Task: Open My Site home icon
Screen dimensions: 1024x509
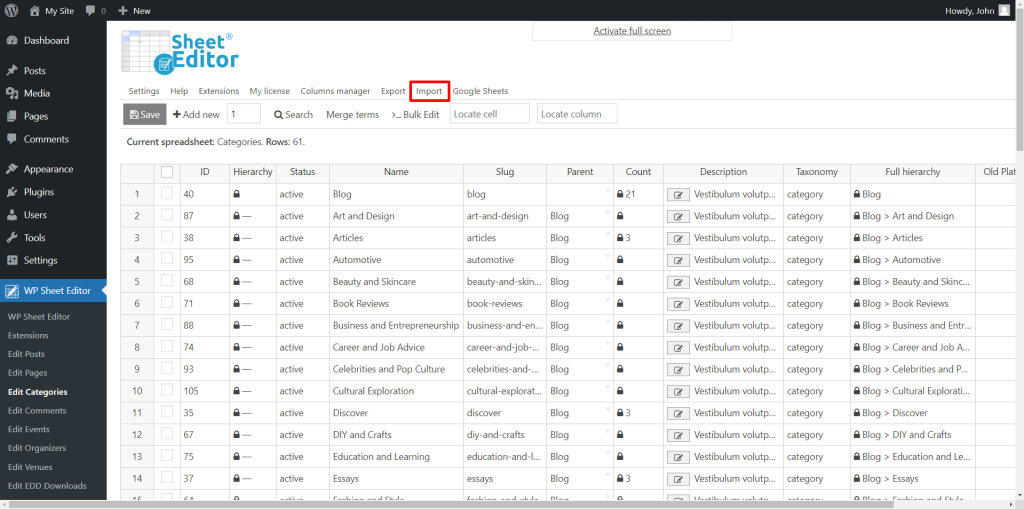Action: click(35, 10)
